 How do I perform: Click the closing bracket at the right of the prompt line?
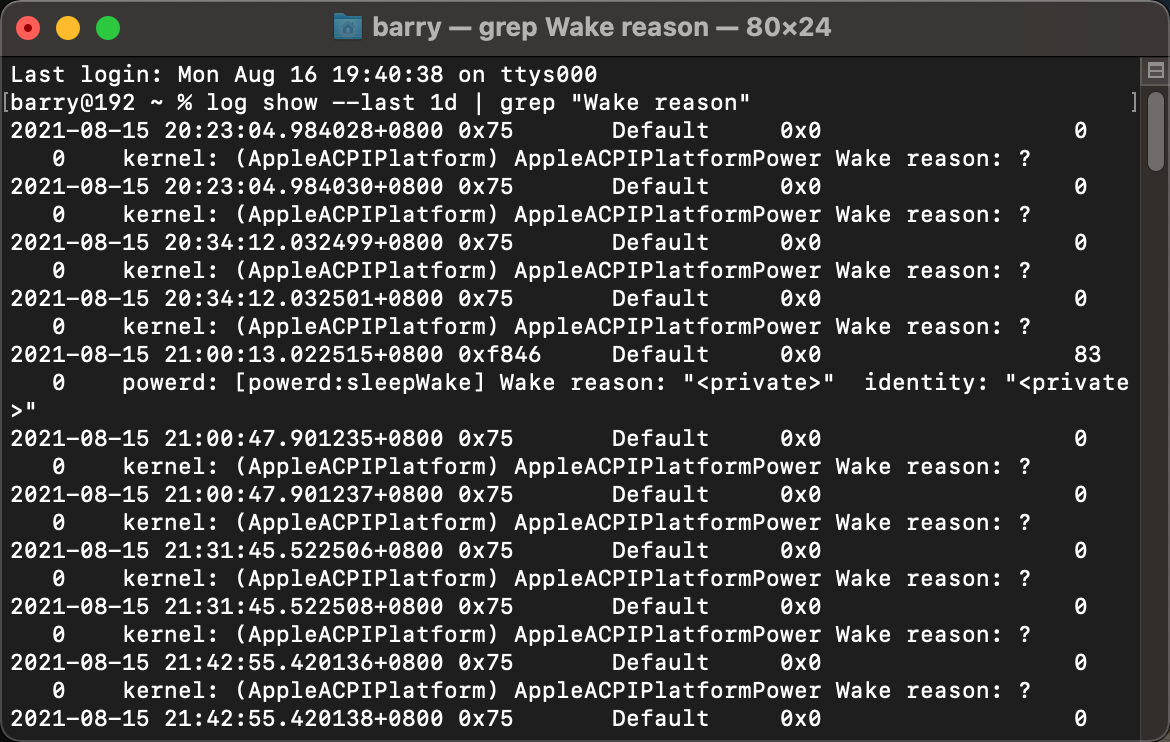tap(1135, 102)
